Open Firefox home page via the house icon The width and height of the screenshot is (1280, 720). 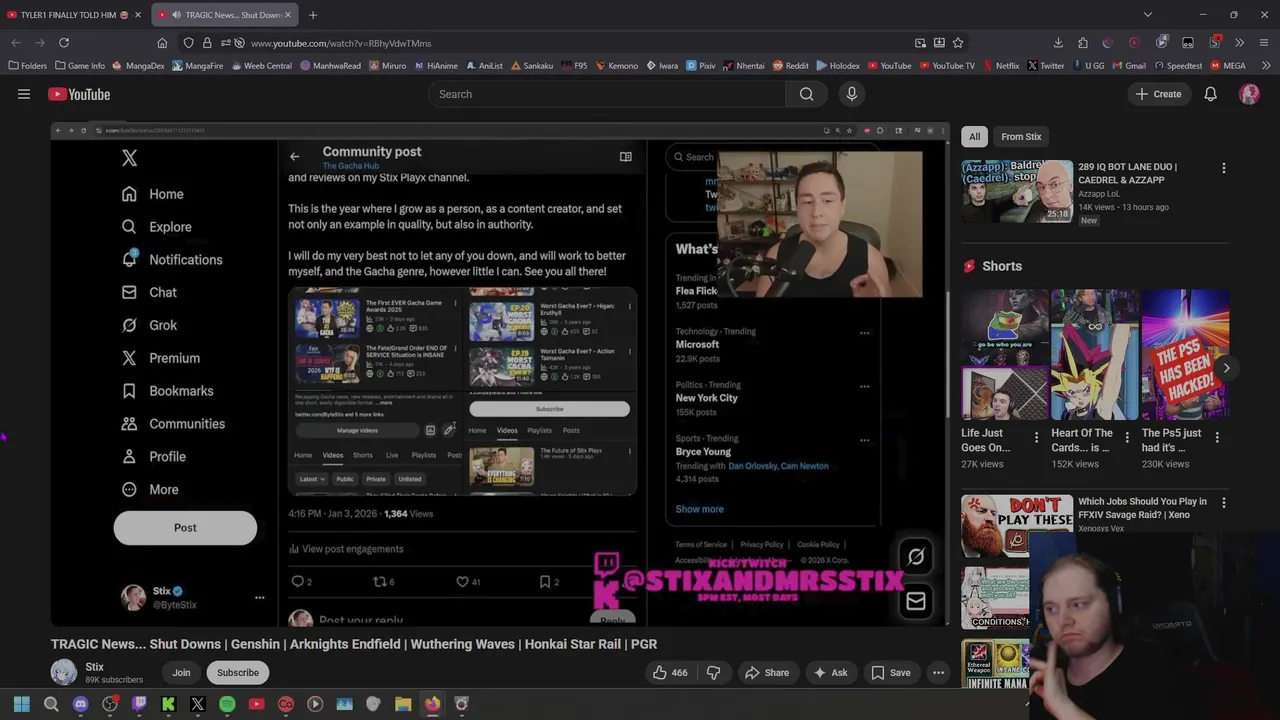click(162, 43)
